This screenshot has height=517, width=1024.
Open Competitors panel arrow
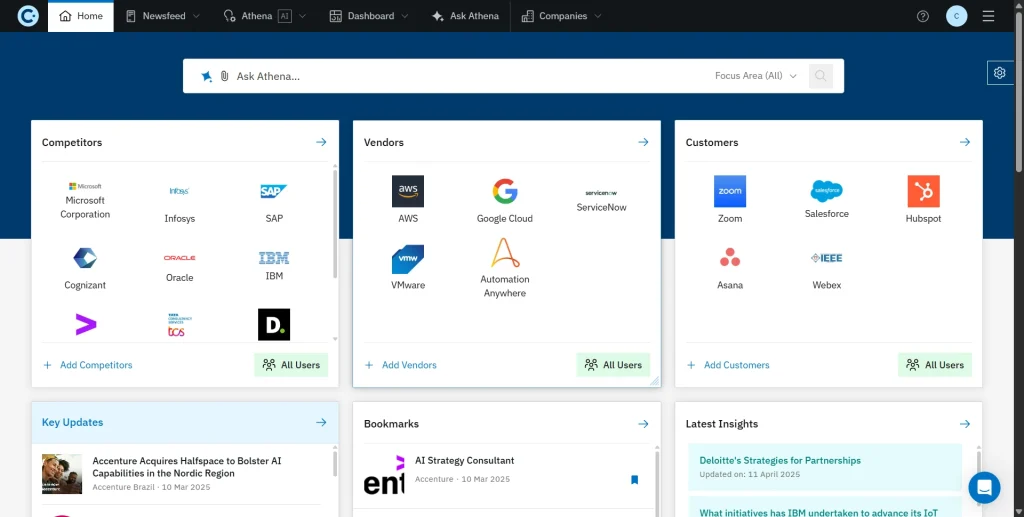click(321, 142)
